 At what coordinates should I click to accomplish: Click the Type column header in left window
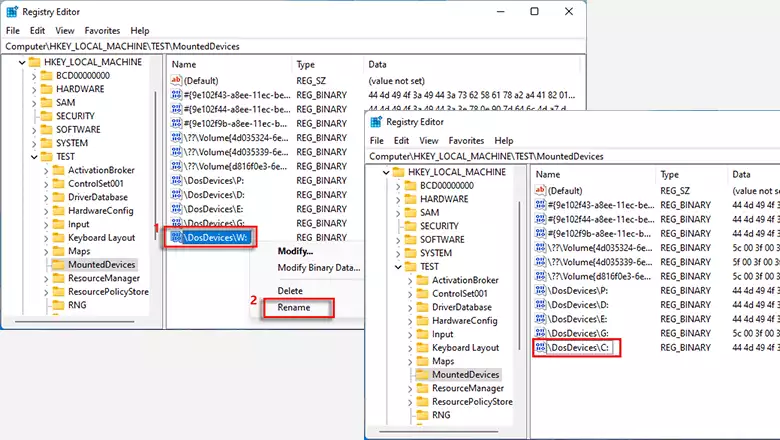pyautogui.click(x=305, y=64)
